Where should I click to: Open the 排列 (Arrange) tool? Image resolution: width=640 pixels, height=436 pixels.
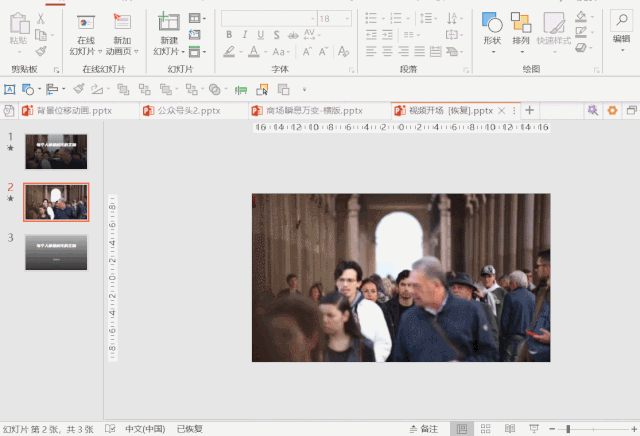[521, 24]
